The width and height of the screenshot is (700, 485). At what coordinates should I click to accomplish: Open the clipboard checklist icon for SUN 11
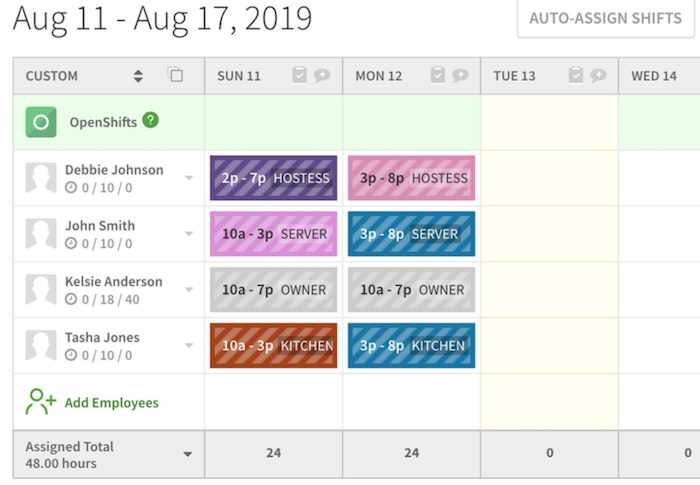(x=300, y=75)
